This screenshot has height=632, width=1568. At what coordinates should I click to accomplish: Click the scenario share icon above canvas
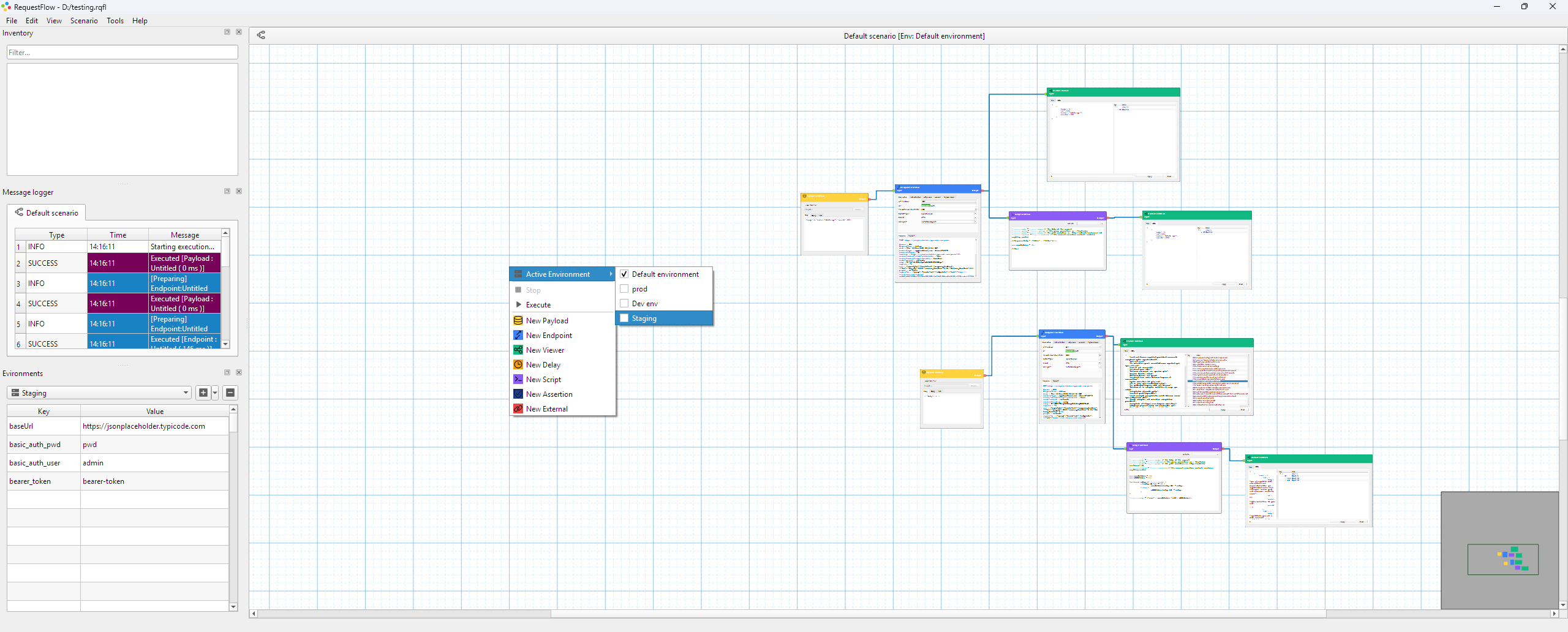pyautogui.click(x=261, y=35)
